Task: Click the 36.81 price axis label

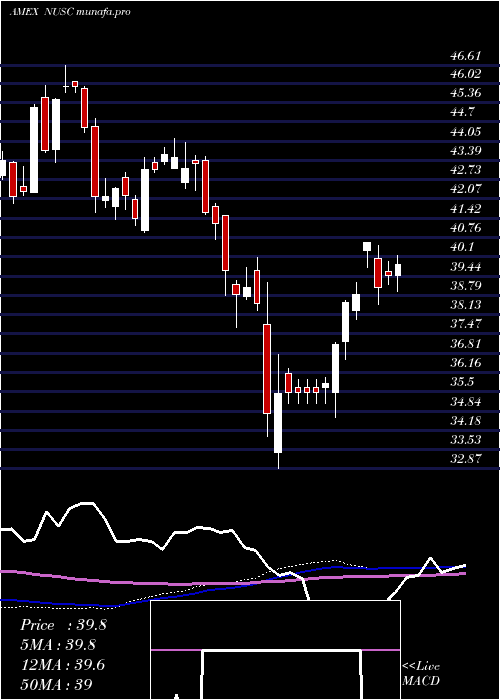Action: 466,343
